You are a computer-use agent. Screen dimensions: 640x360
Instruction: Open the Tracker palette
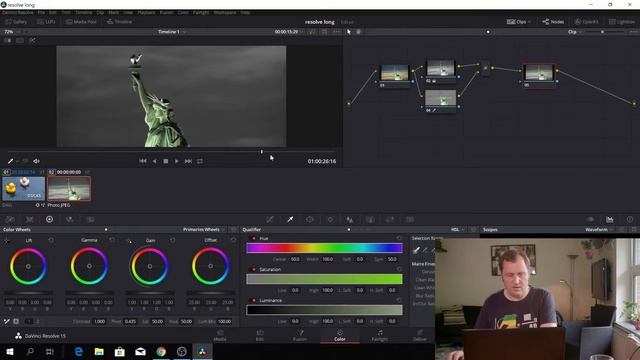330,220
